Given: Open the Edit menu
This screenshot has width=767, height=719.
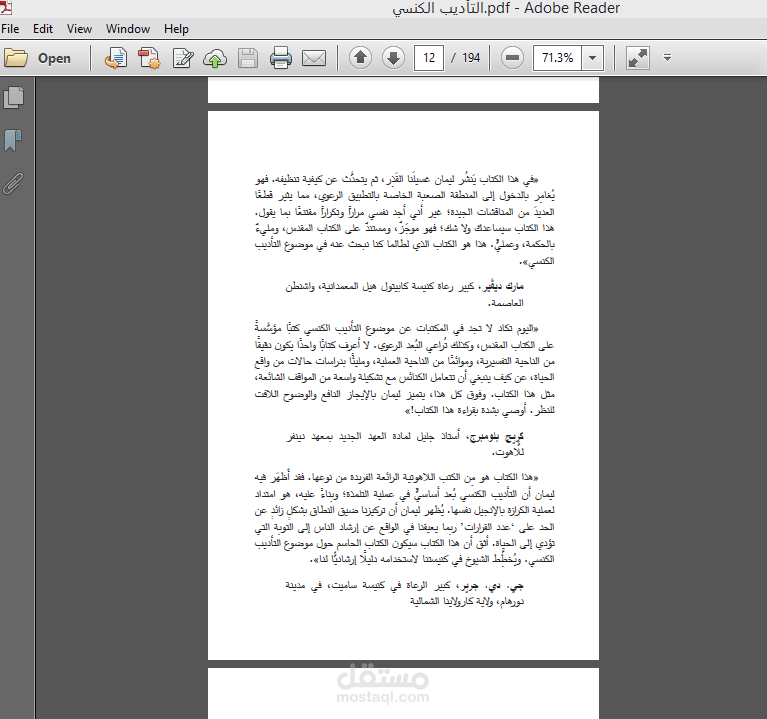Looking at the screenshot, I should [x=43, y=29].
